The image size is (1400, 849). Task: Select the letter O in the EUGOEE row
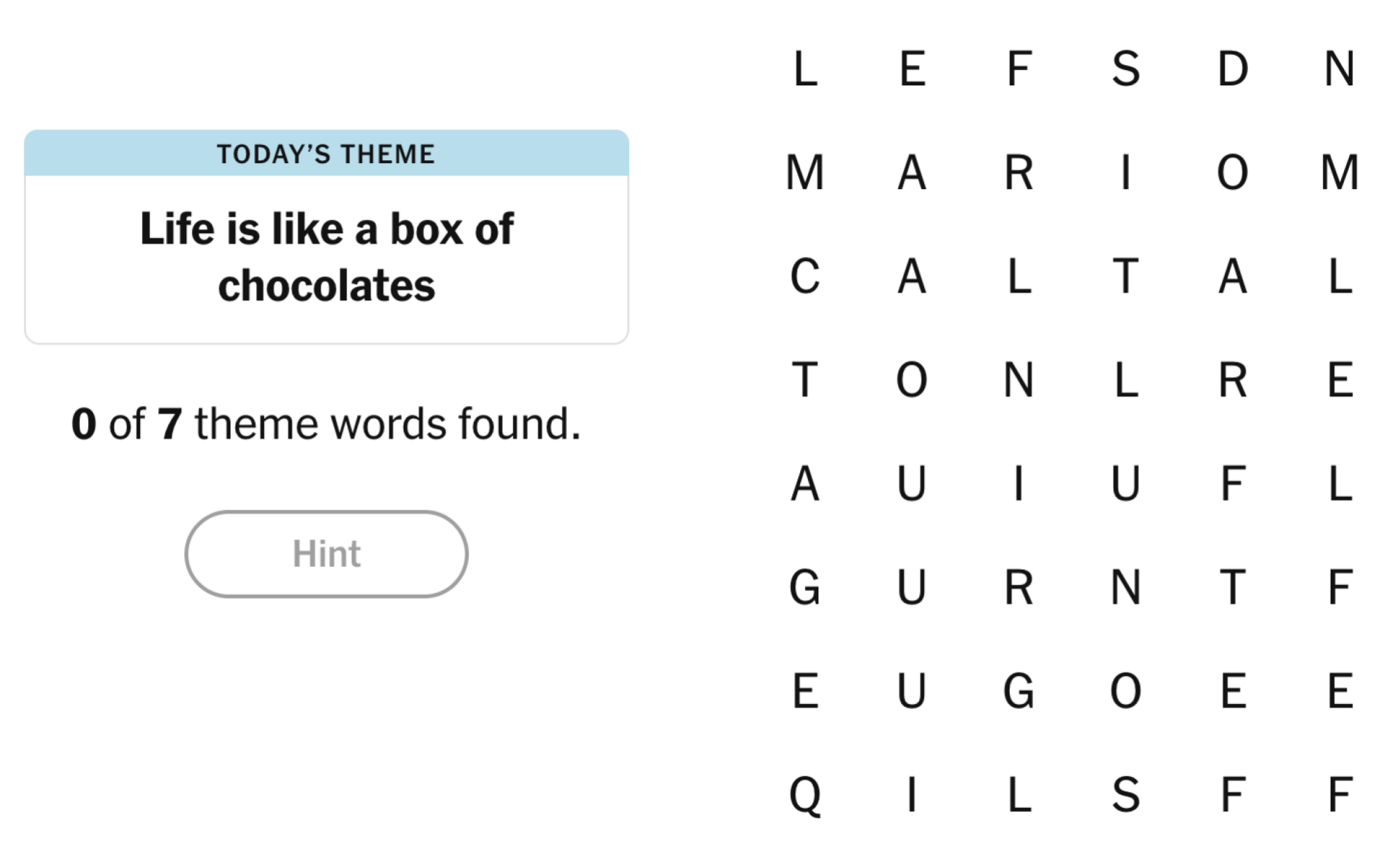tap(1126, 690)
